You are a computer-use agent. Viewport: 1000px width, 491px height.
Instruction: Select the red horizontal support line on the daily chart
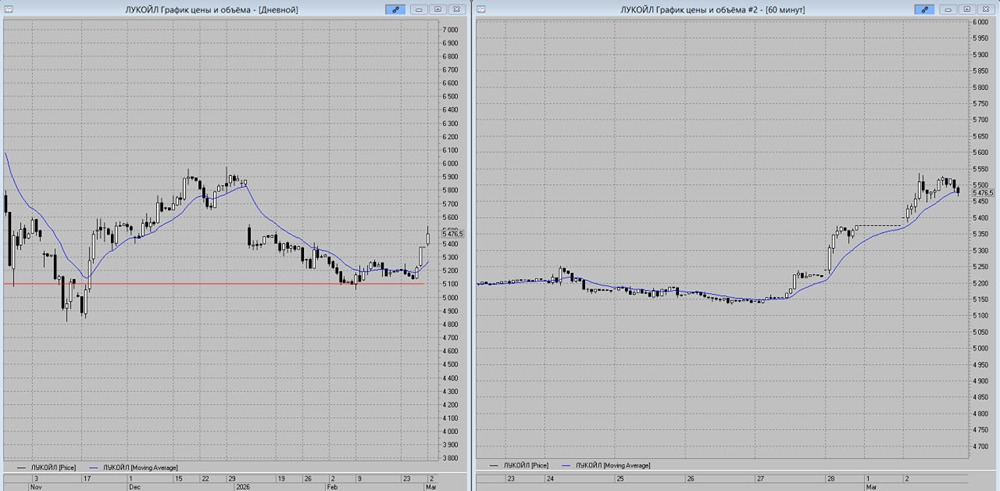coord(214,283)
